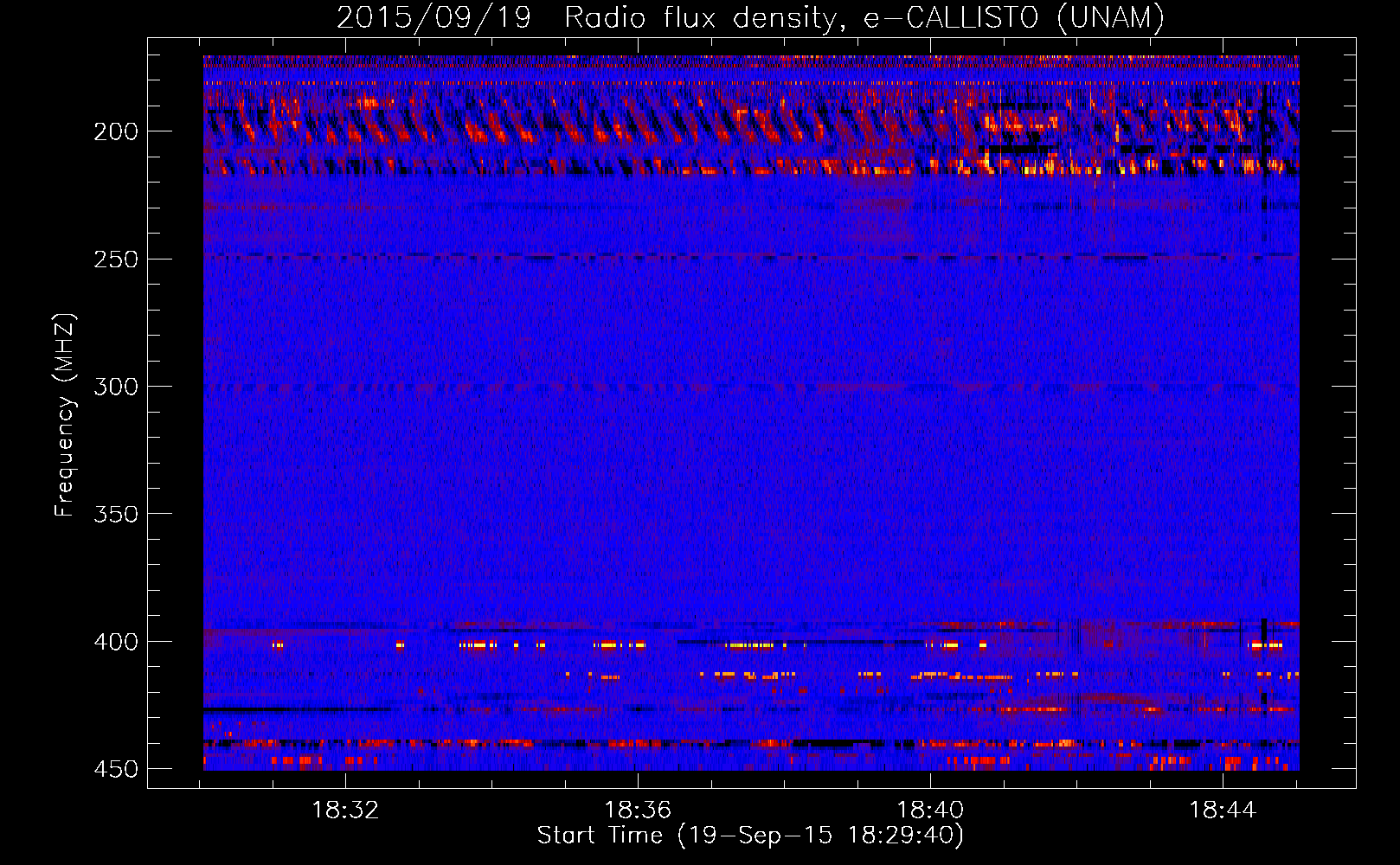Image resolution: width=1400 pixels, height=865 pixels.
Task: Select the 400 frequency tick label
Action: [x=116, y=642]
